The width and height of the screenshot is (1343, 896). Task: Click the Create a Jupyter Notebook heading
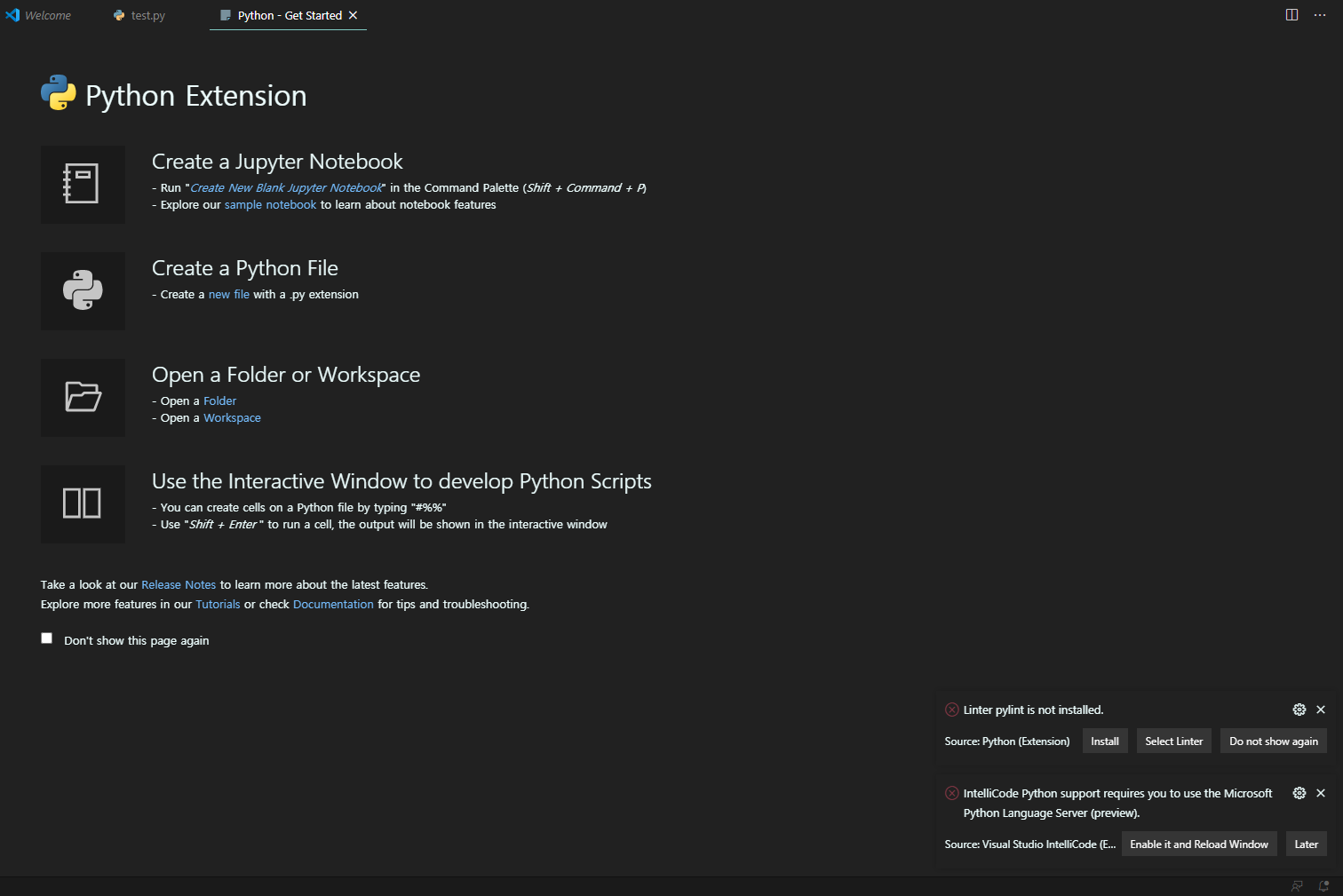[x=277, y=162]
